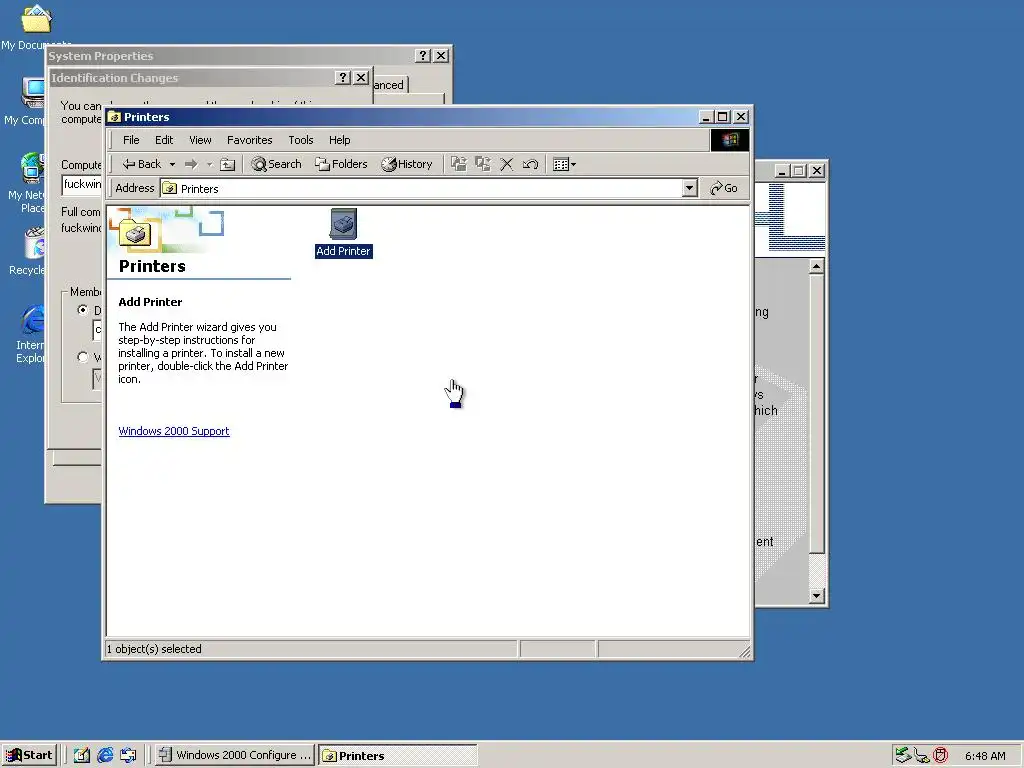1024x768 pixels.
Task: Select the first radio button in Identification Changes
Action: pyautogui.click(x=82, y=310)
